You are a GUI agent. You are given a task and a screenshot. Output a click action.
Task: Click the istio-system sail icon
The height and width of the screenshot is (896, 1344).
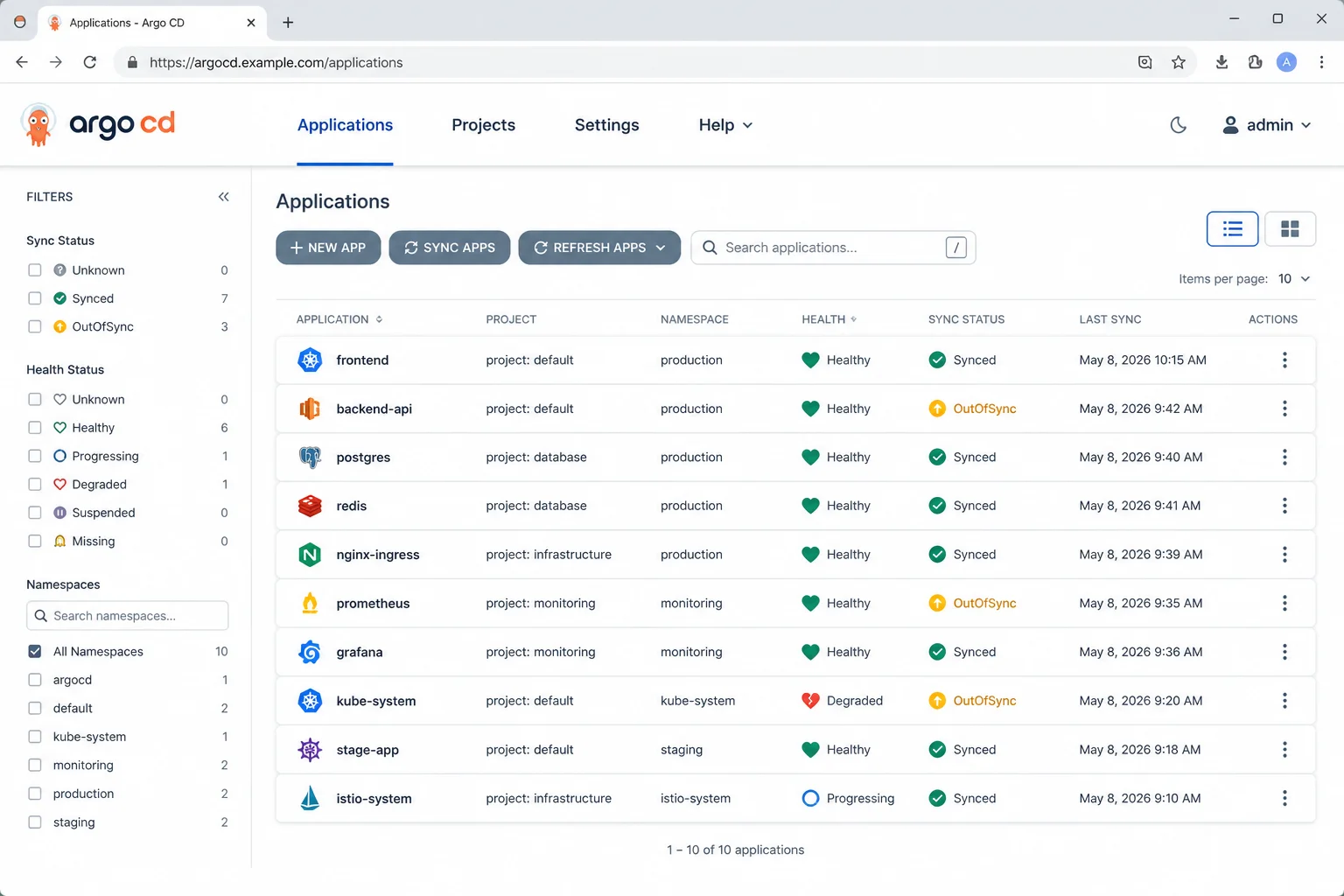310,798
